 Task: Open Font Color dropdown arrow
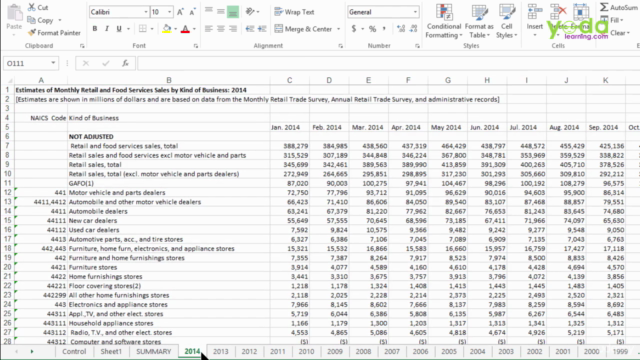[194, 29]
